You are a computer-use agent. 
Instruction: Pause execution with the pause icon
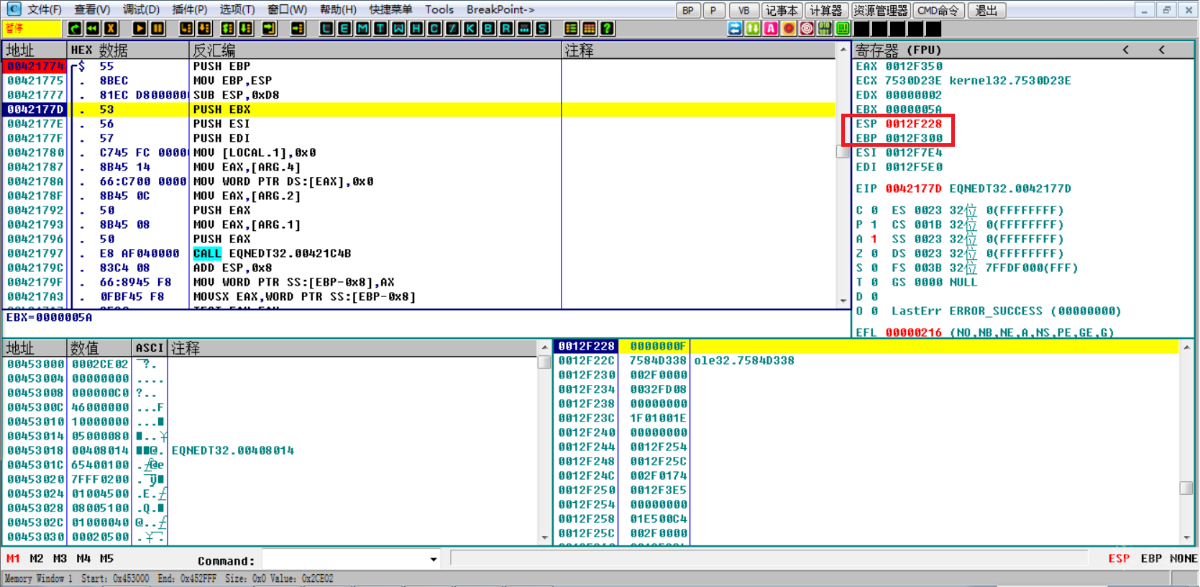157,28
